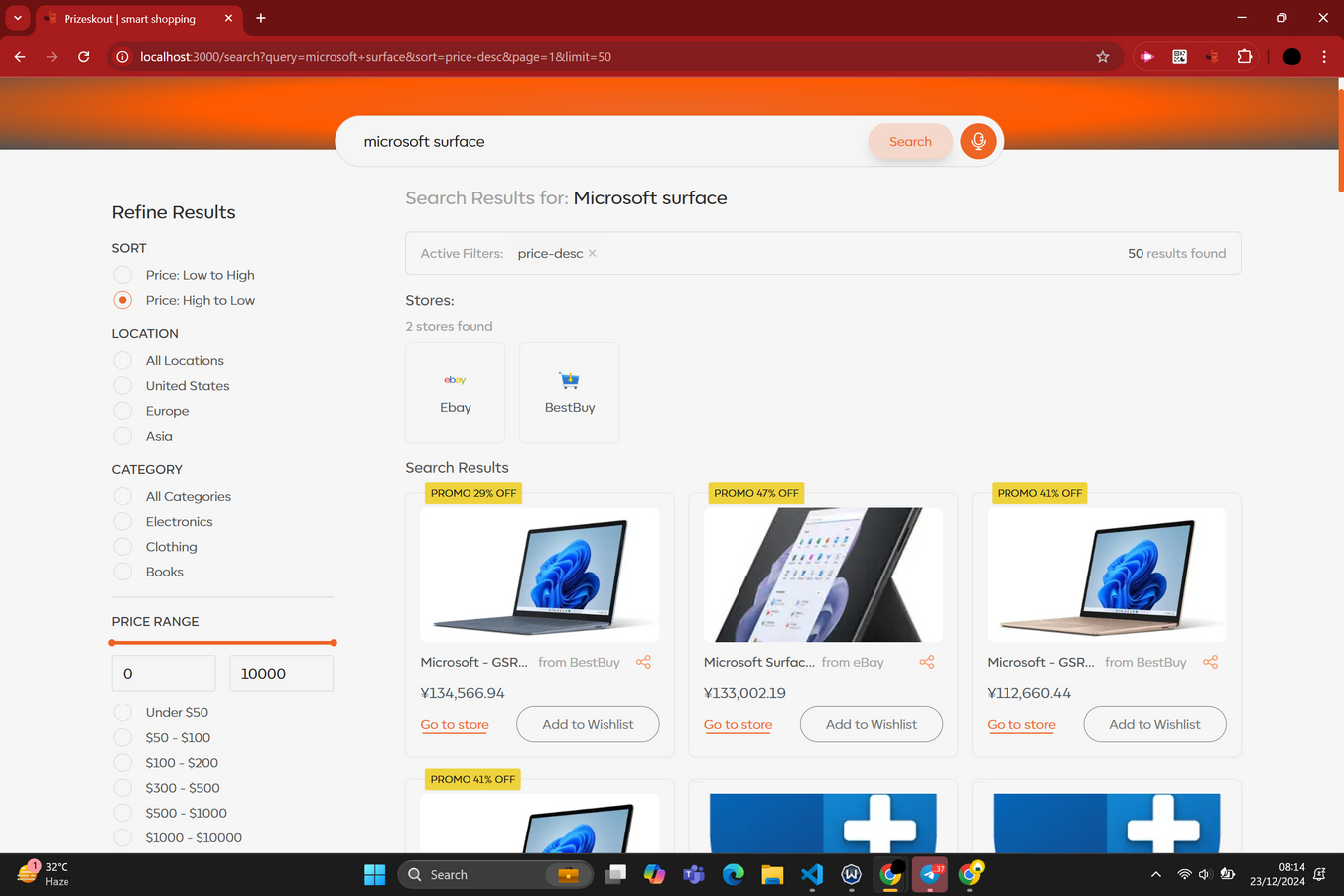Reload the page
The image size is (1344, 896).
84,57
